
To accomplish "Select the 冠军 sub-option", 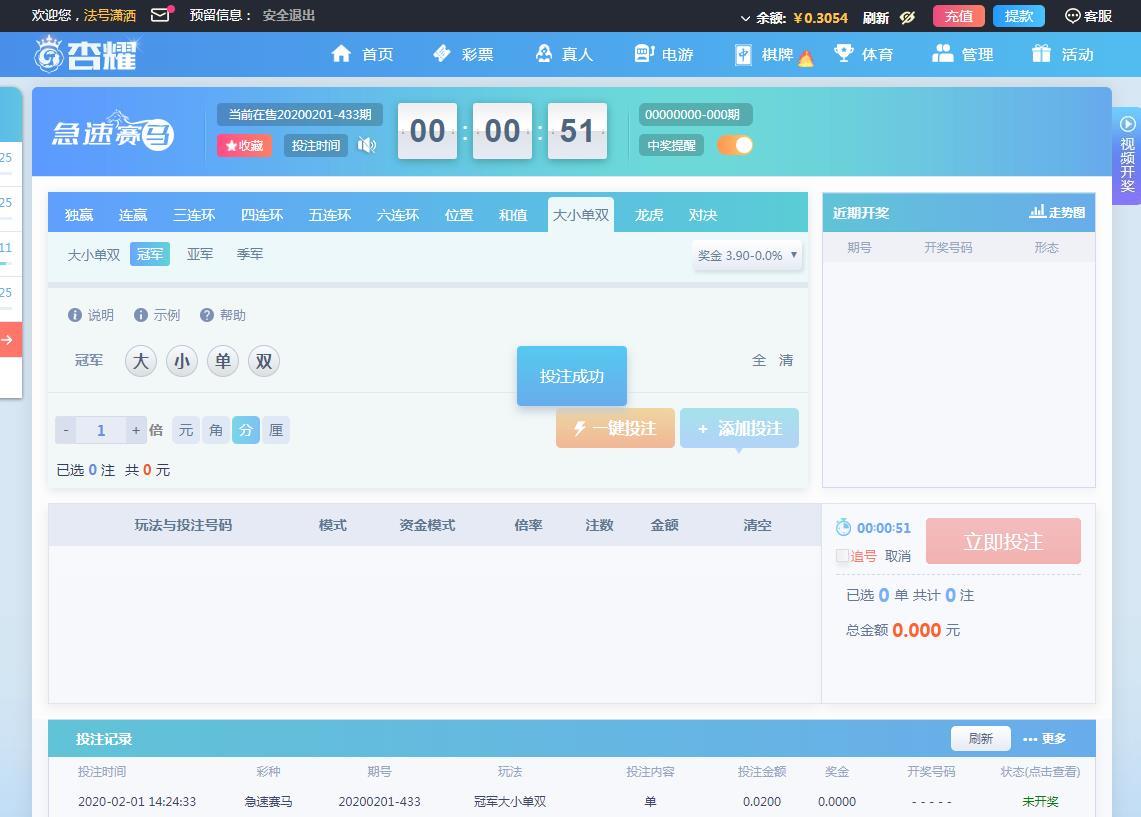I will (150, 254).
